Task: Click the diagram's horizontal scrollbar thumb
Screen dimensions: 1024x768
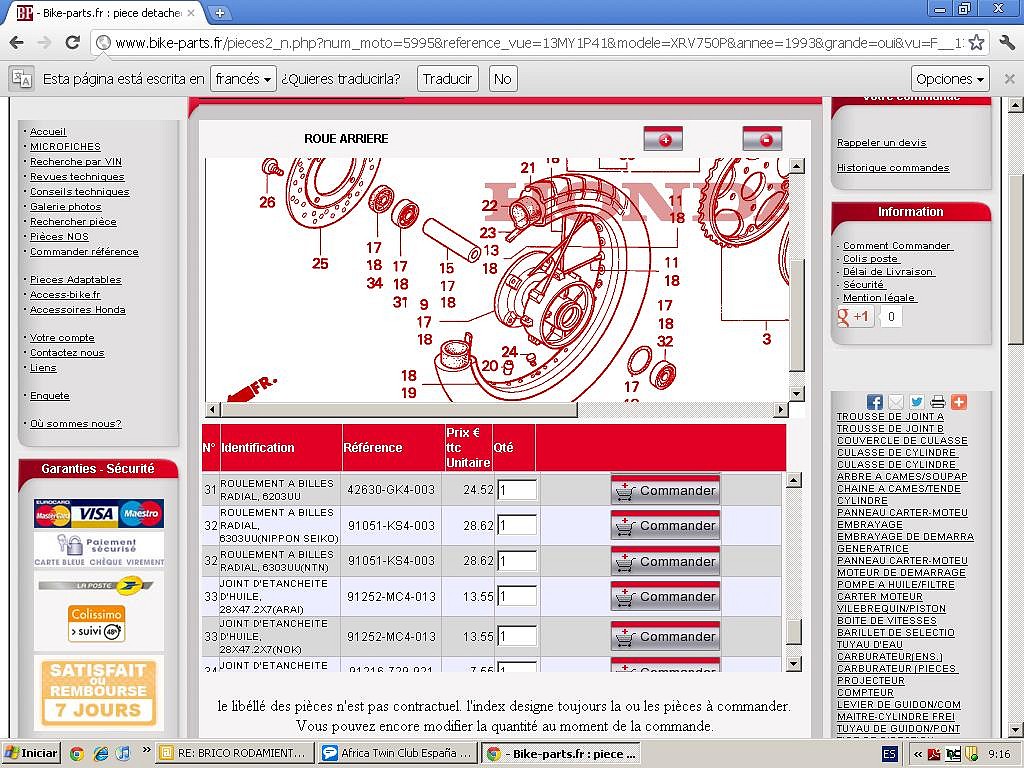Action: tap(399, 409)
